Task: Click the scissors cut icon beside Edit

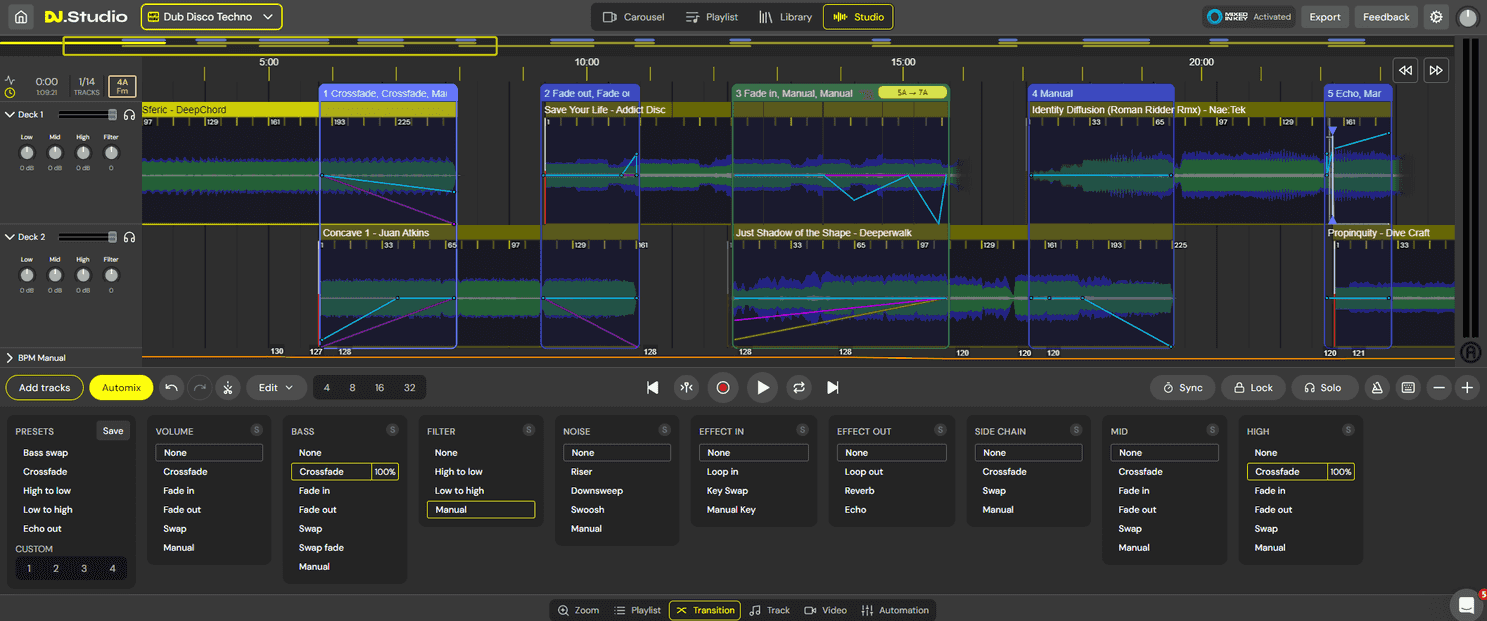Action: (x=228, y=387)
